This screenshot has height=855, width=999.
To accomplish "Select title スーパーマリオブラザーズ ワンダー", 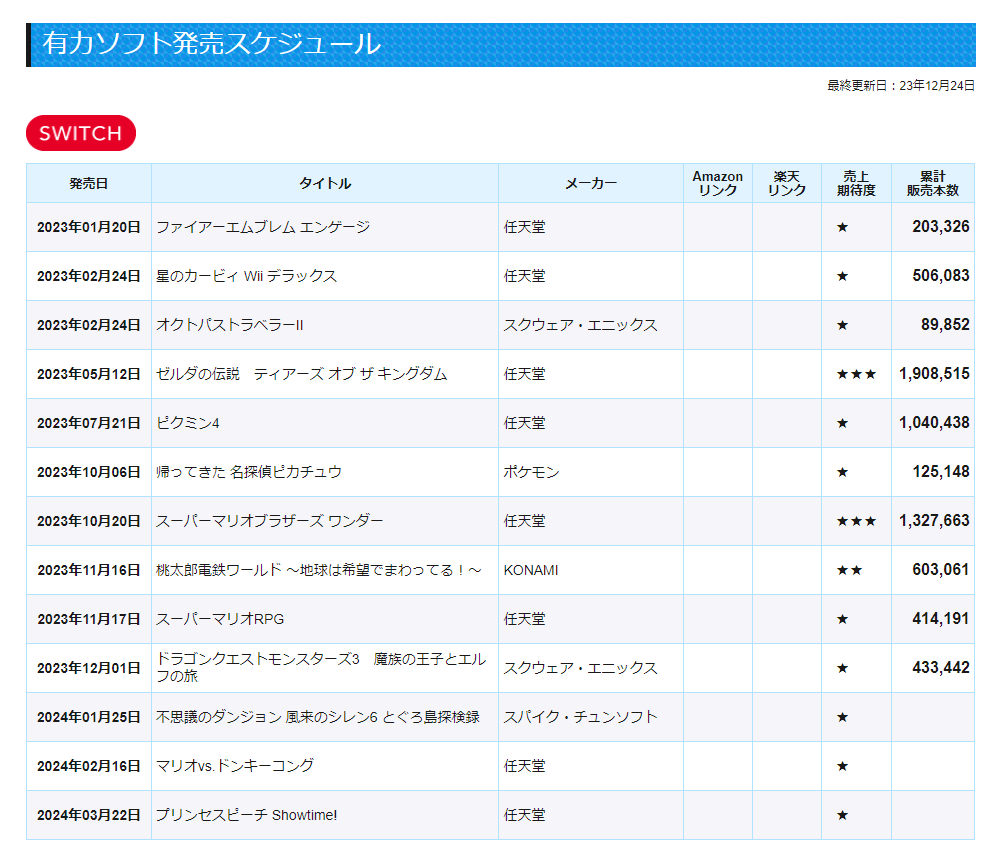I will pos(270,521).
